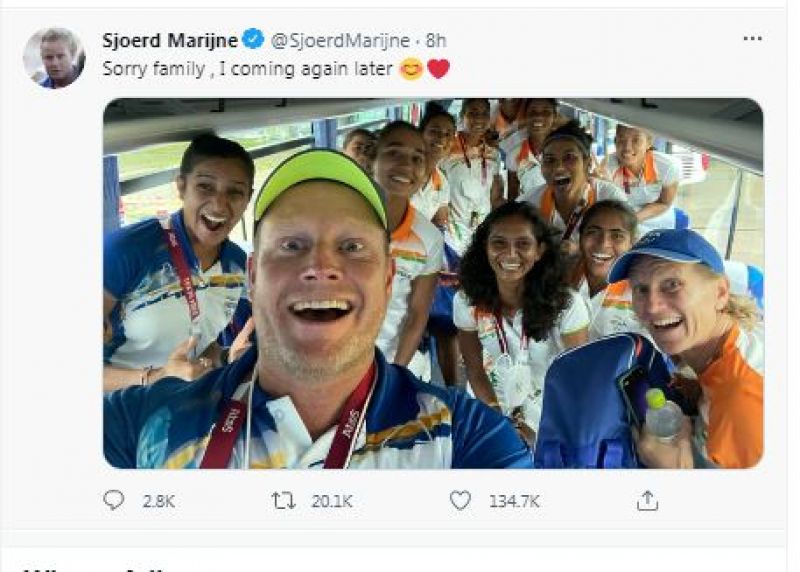
Task: Click the reply speech bubble icon
Action: click(x=114, y=501)
